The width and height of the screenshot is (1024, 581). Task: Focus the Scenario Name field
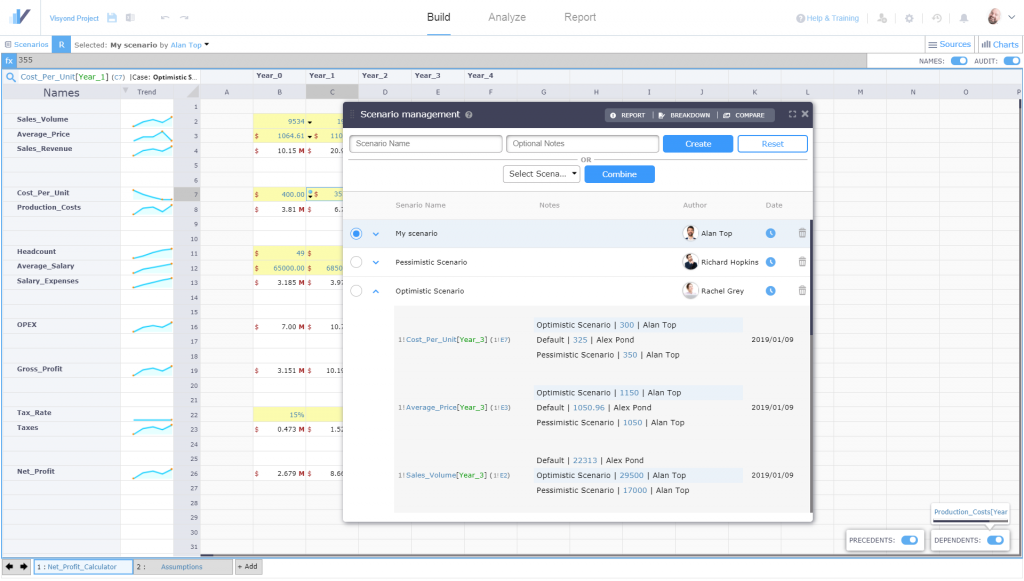[426, 144]
